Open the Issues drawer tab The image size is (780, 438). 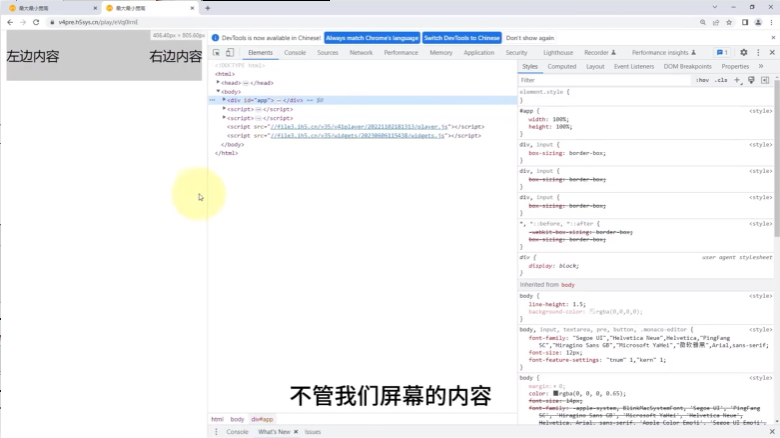312,432
